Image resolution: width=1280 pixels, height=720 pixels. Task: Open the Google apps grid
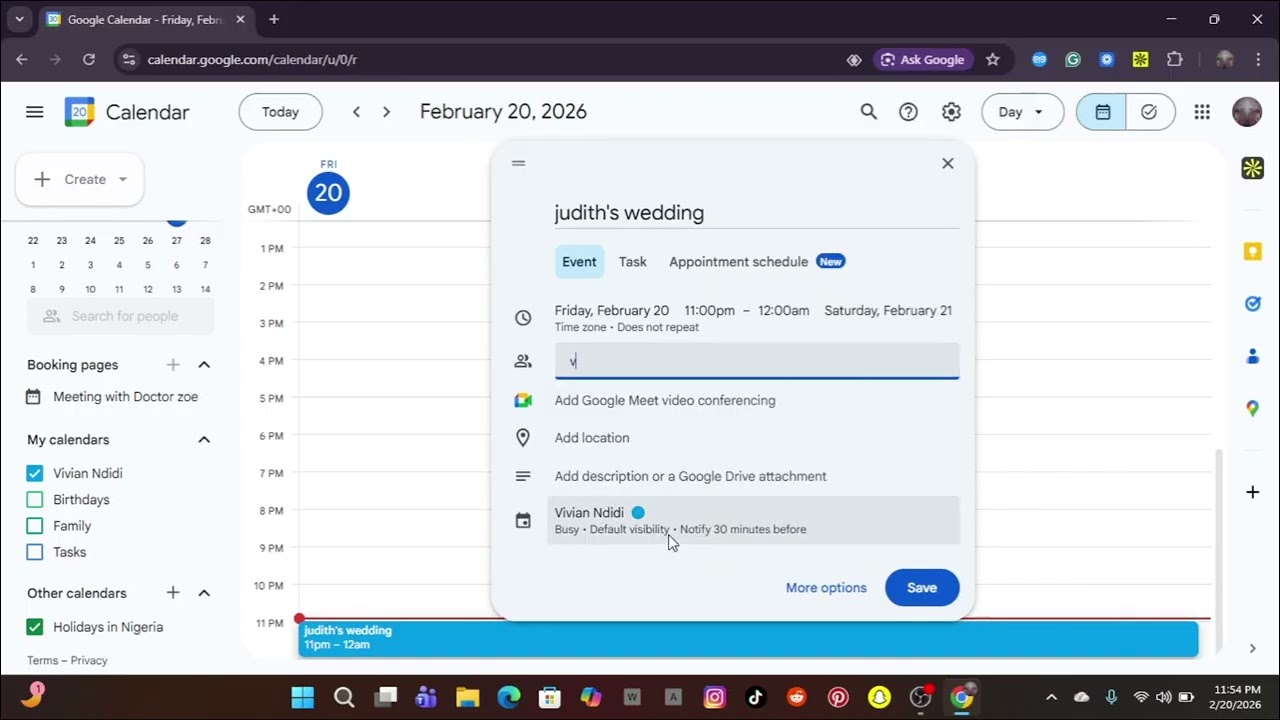click(1202, 112)
